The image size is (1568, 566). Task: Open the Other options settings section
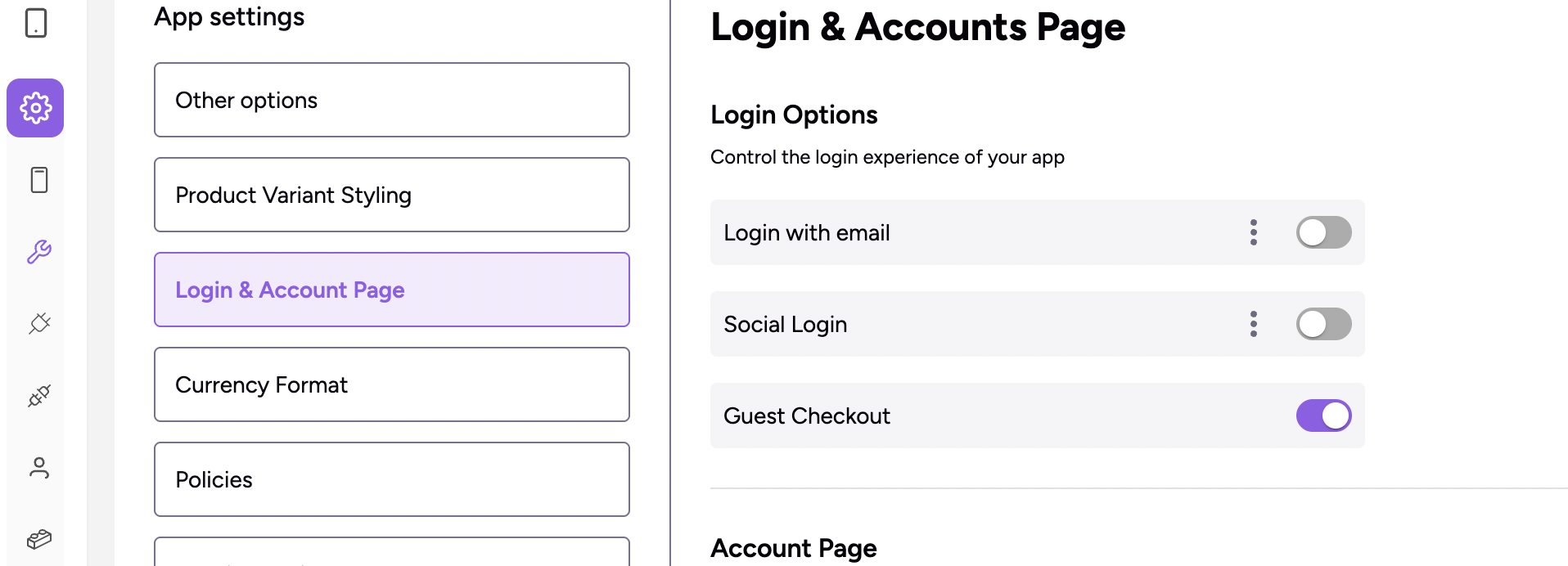click(391, 100)
